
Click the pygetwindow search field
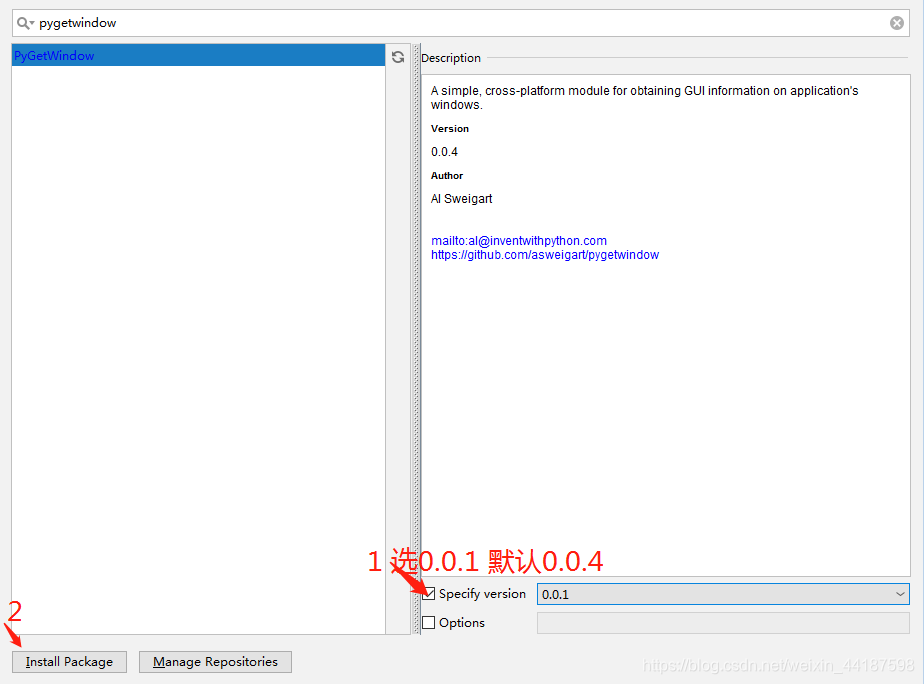[461, 23]
